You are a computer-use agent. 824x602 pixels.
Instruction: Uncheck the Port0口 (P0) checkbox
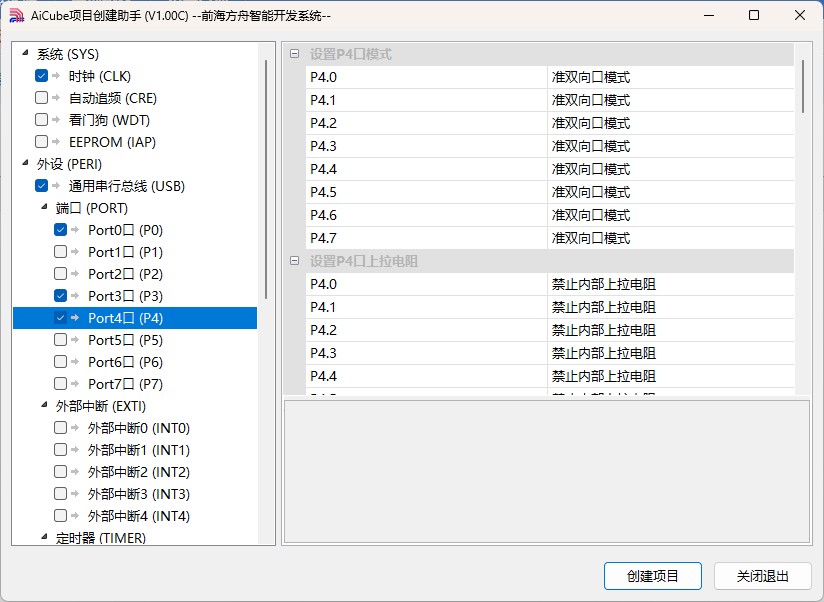pos(60,230)
